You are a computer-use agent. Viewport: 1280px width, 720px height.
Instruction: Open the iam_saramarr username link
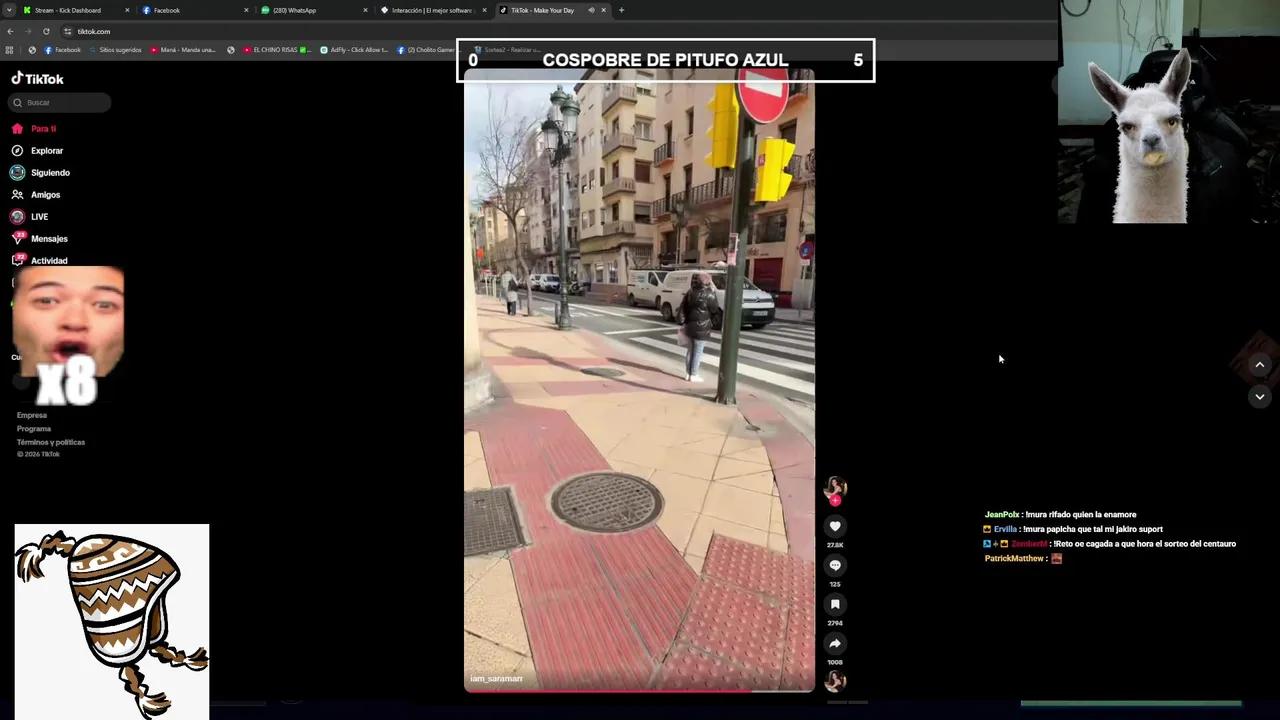coord(497,679)
